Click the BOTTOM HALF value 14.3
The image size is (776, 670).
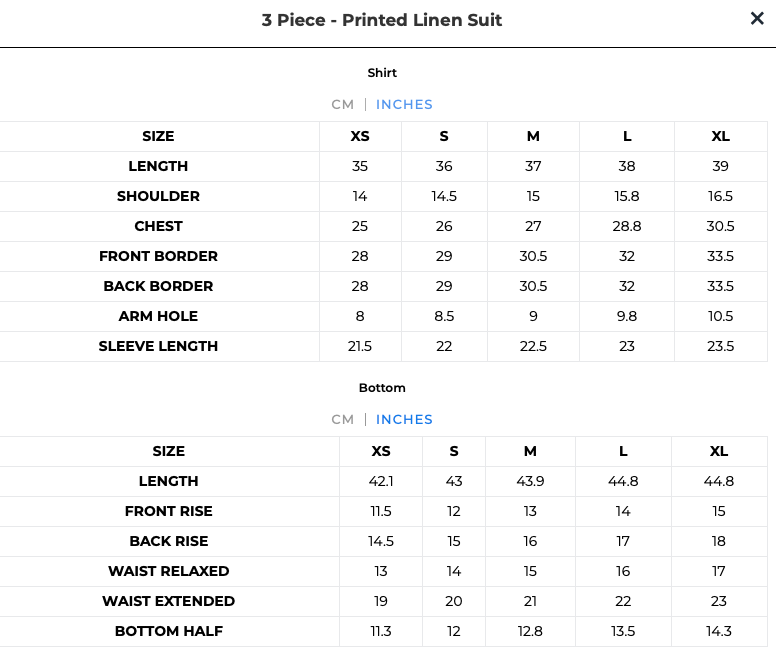(719, 631)
